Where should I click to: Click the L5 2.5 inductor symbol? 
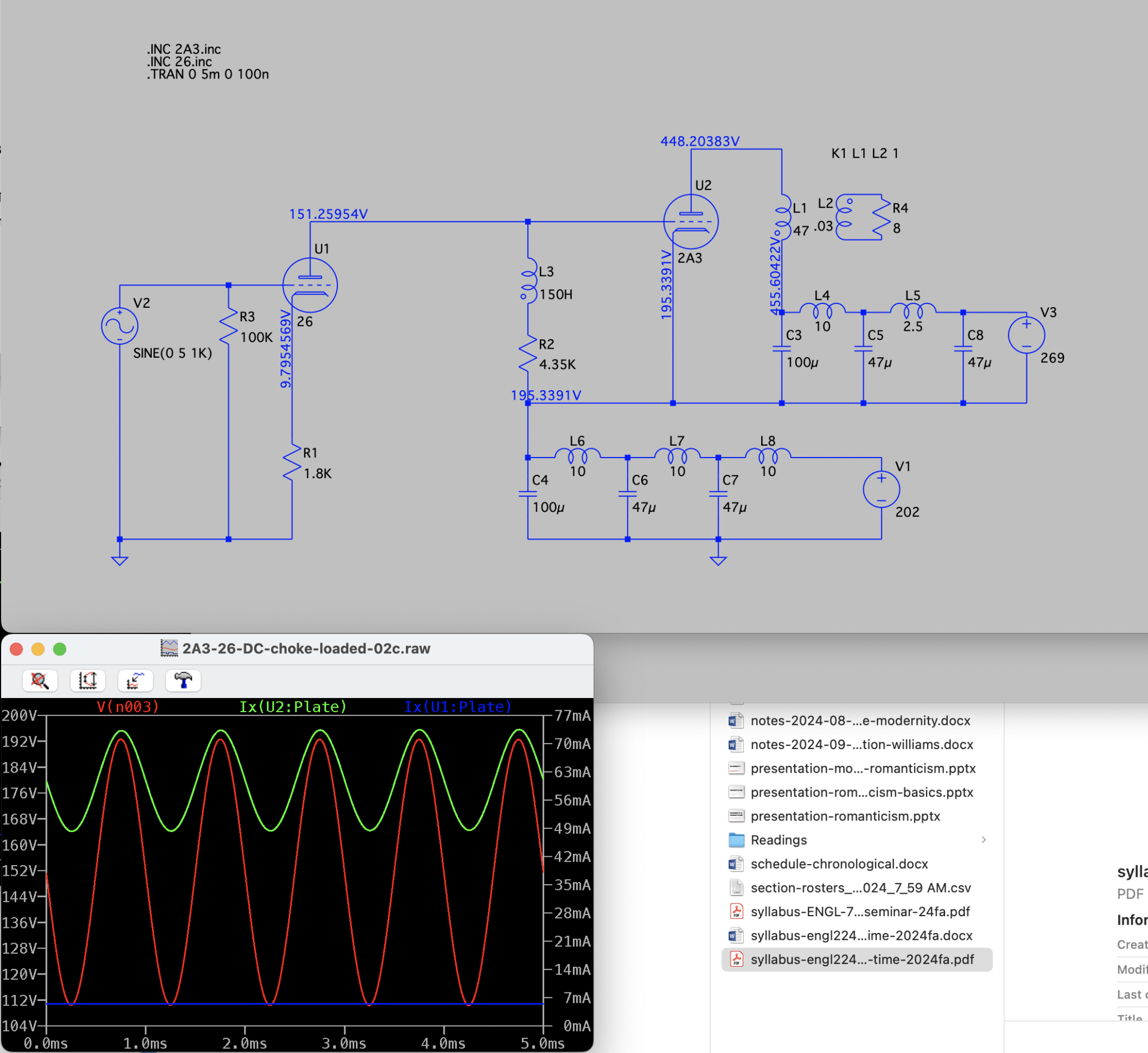click(x=913, y=311)
